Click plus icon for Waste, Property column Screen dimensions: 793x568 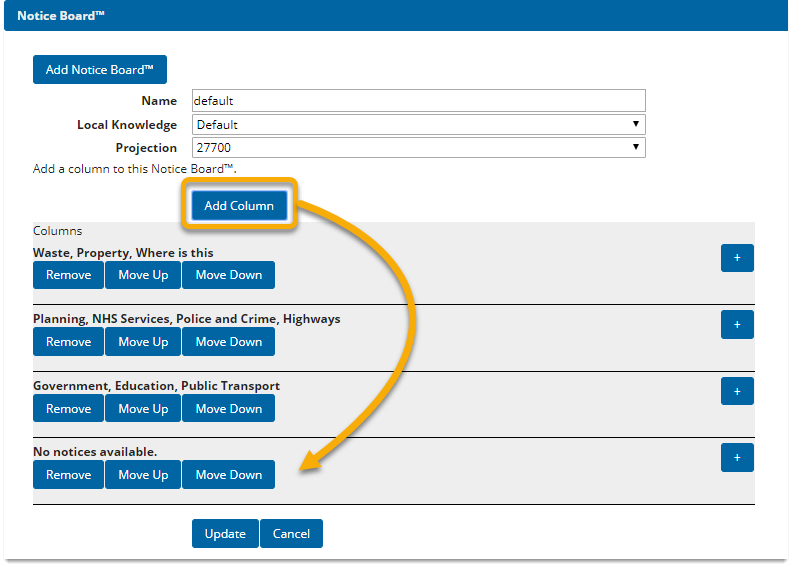(x=737, y=258)
